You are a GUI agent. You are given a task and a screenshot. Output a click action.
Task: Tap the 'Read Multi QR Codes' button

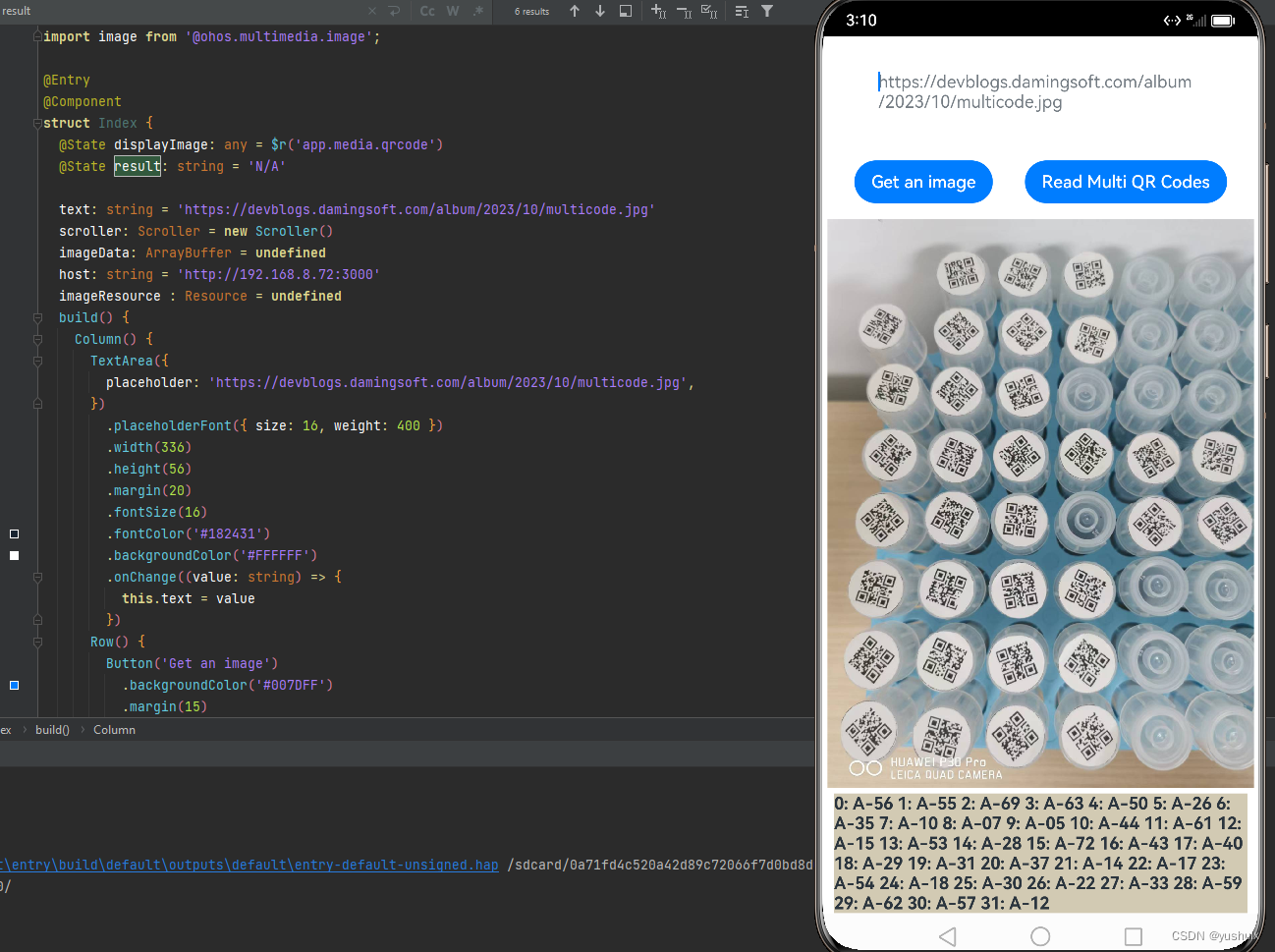1126,182
